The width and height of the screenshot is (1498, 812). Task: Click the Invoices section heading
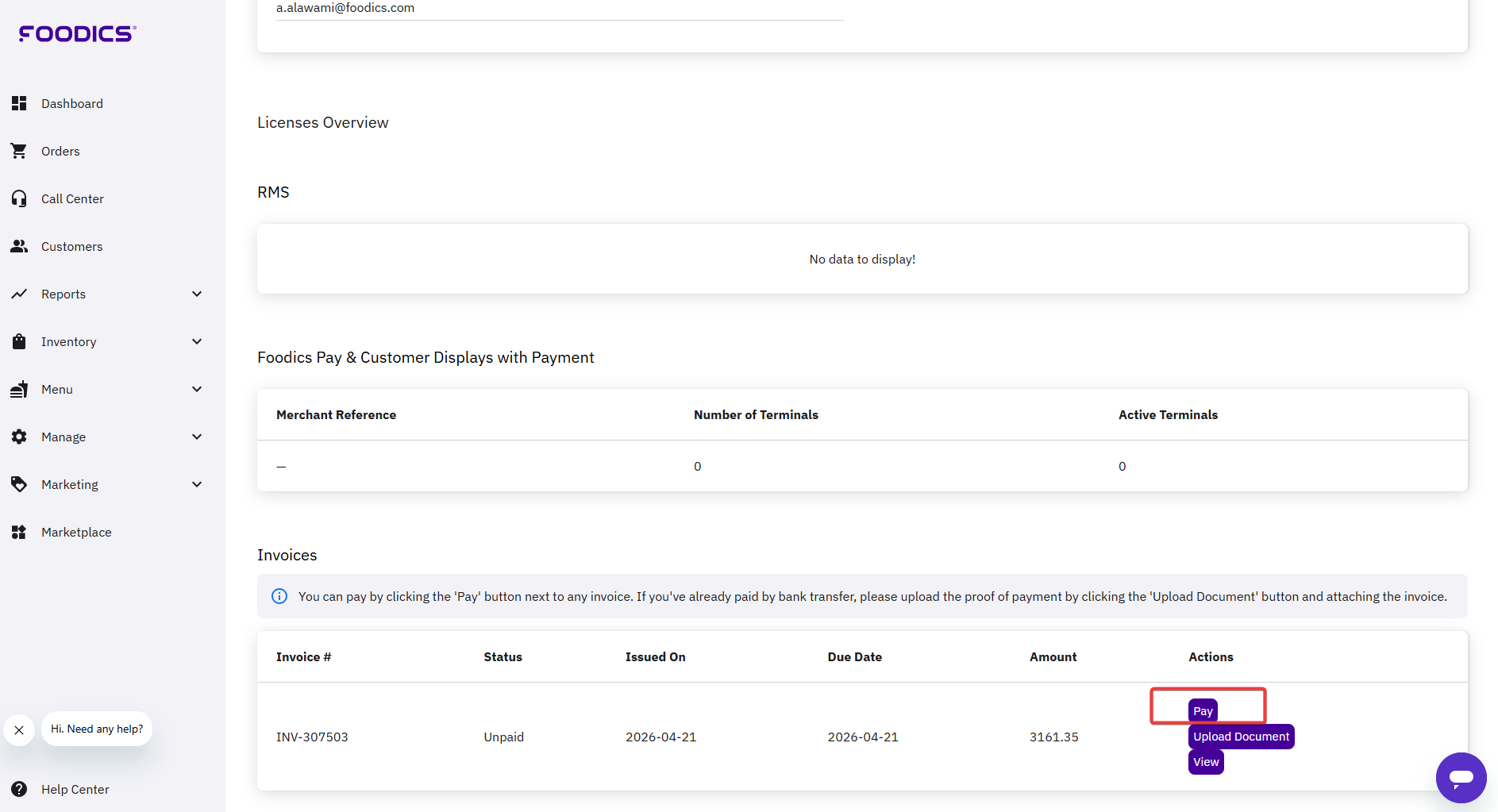tap(287, 555)
